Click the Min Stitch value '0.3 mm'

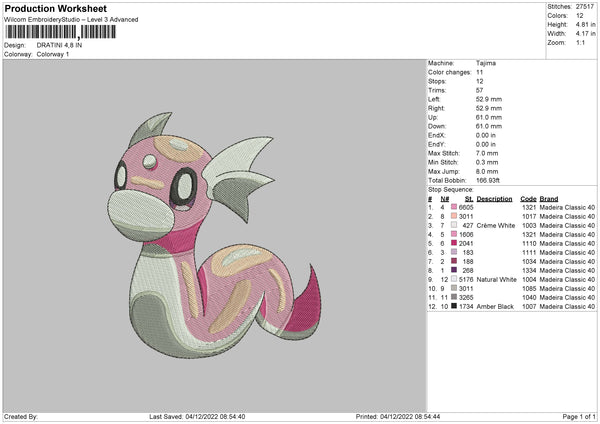pyautogui.click(x=487, y=162)
